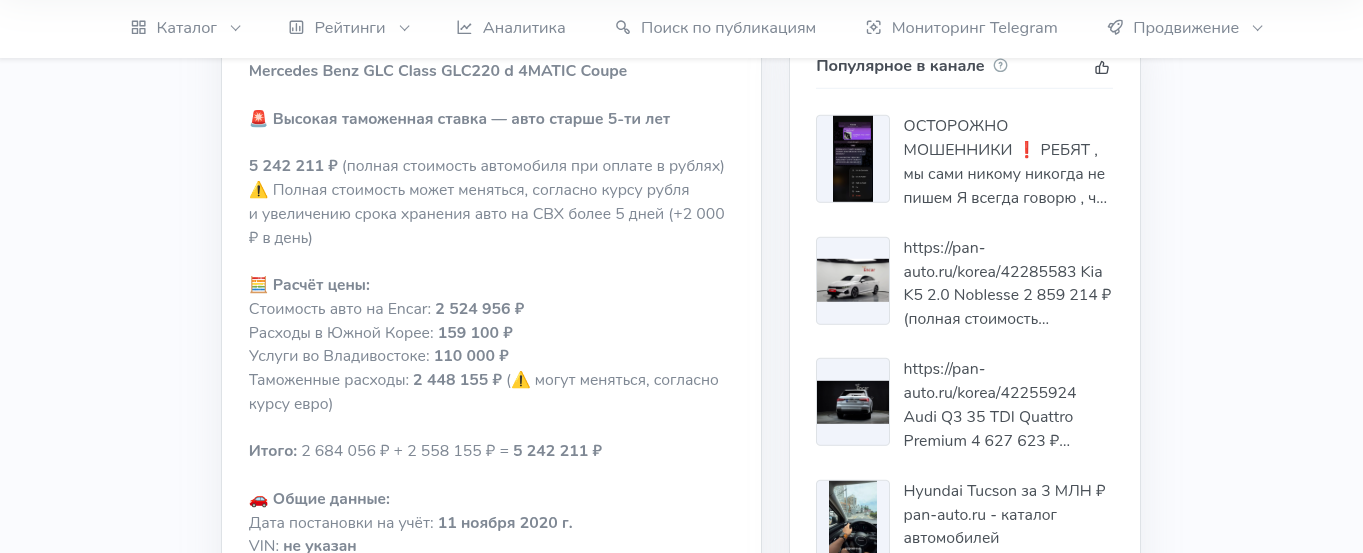Open the Hyundai Tucson за 3 МЛН post
The height and width of the screenshot is (553, 1363).
click(x=1004, y=515)
